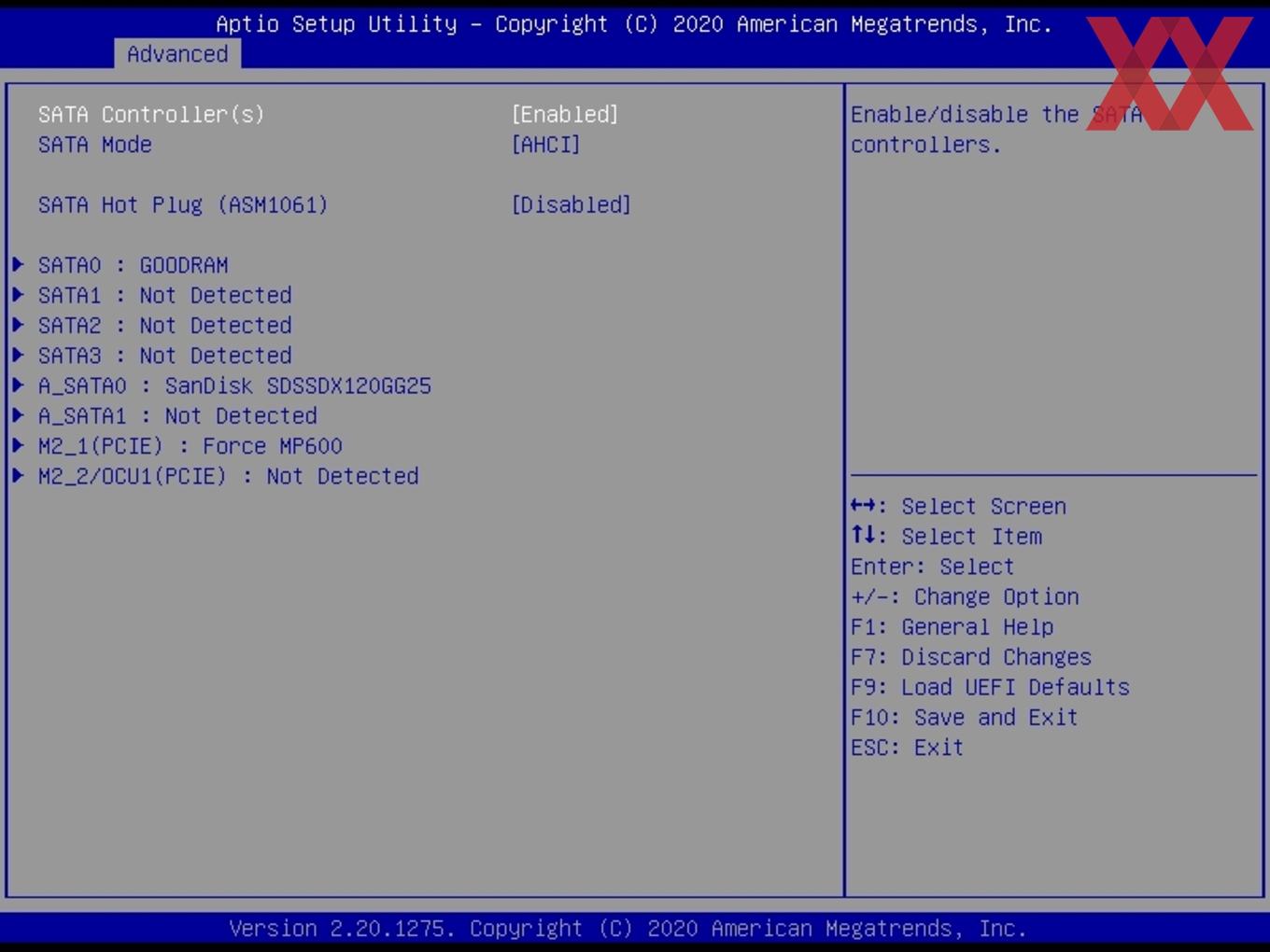Image resolution: width=1270 pixels, height=952 pixels.
Task: Click the 'F7: Discard Changes' hint
Action: (971, 657)
